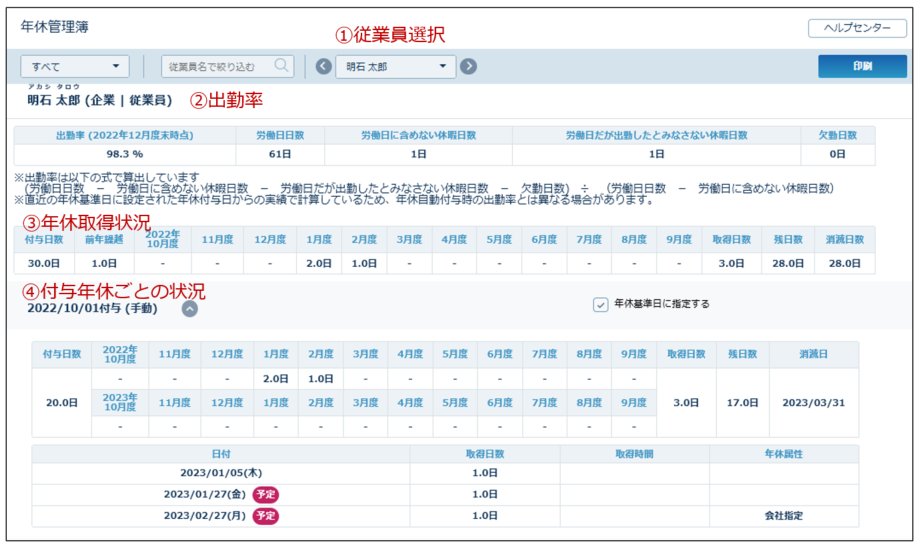Click the 98.3 % attendance rate value
Image resolution: width=920 pixels, height=547 pixels.
[125, 155]
